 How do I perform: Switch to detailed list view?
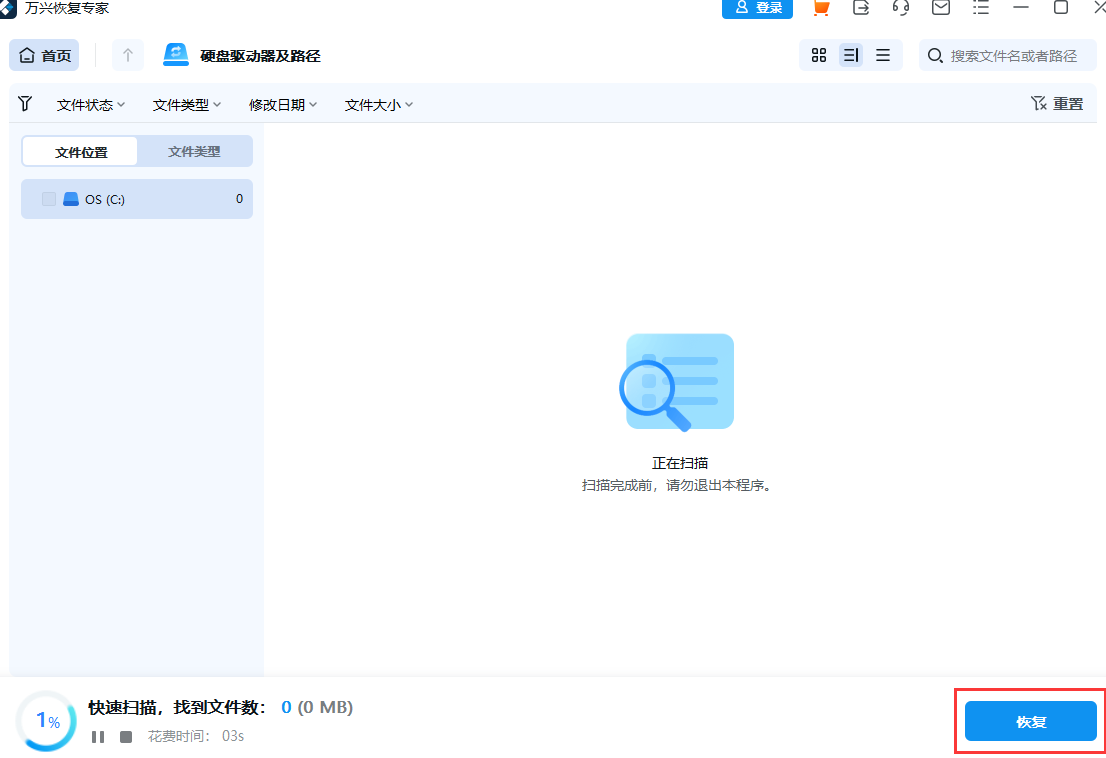(851, 55)
